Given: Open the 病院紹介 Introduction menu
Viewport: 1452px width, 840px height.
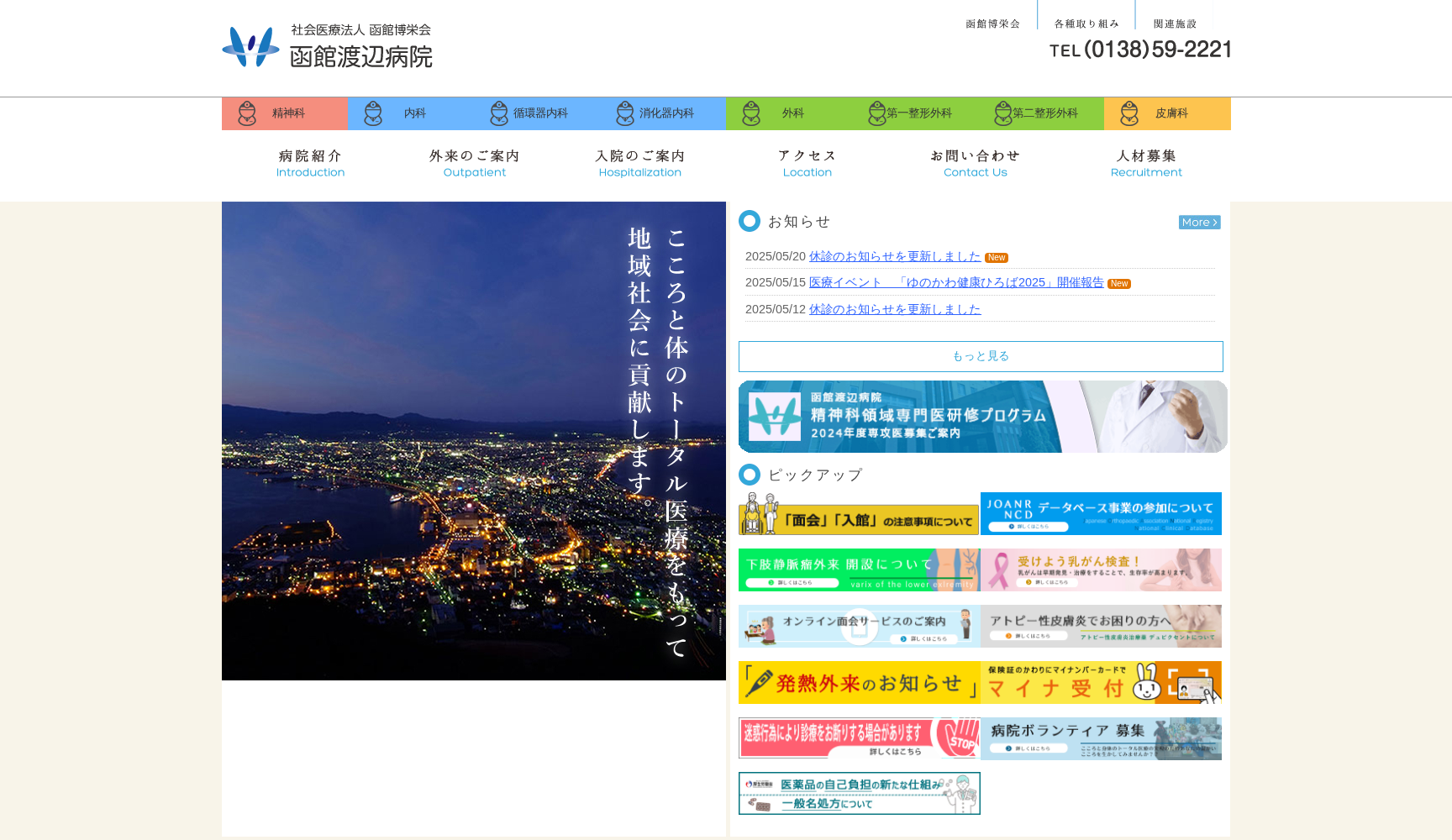Looking at the screenshot, I should (x=310, y=163).
